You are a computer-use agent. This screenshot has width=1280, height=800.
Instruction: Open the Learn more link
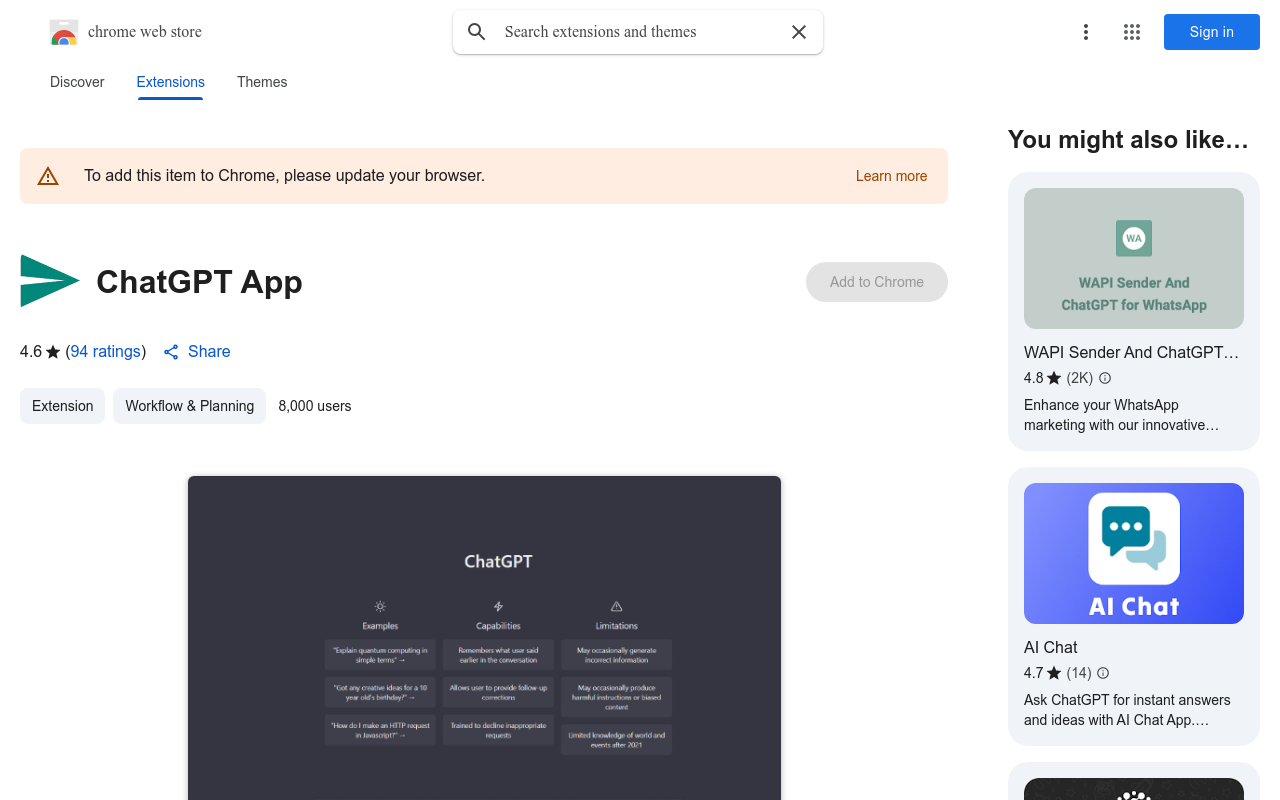coord(891,176)
